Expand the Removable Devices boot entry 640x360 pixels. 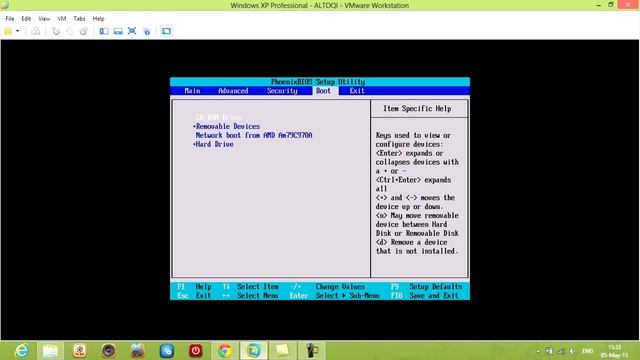coord(227,127)
